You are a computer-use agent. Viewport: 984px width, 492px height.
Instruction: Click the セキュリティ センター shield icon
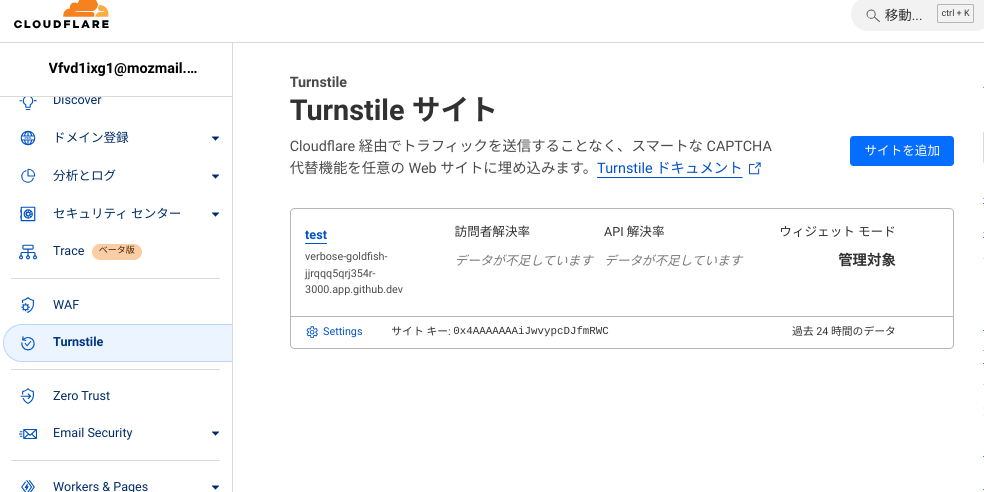(28, 214)
